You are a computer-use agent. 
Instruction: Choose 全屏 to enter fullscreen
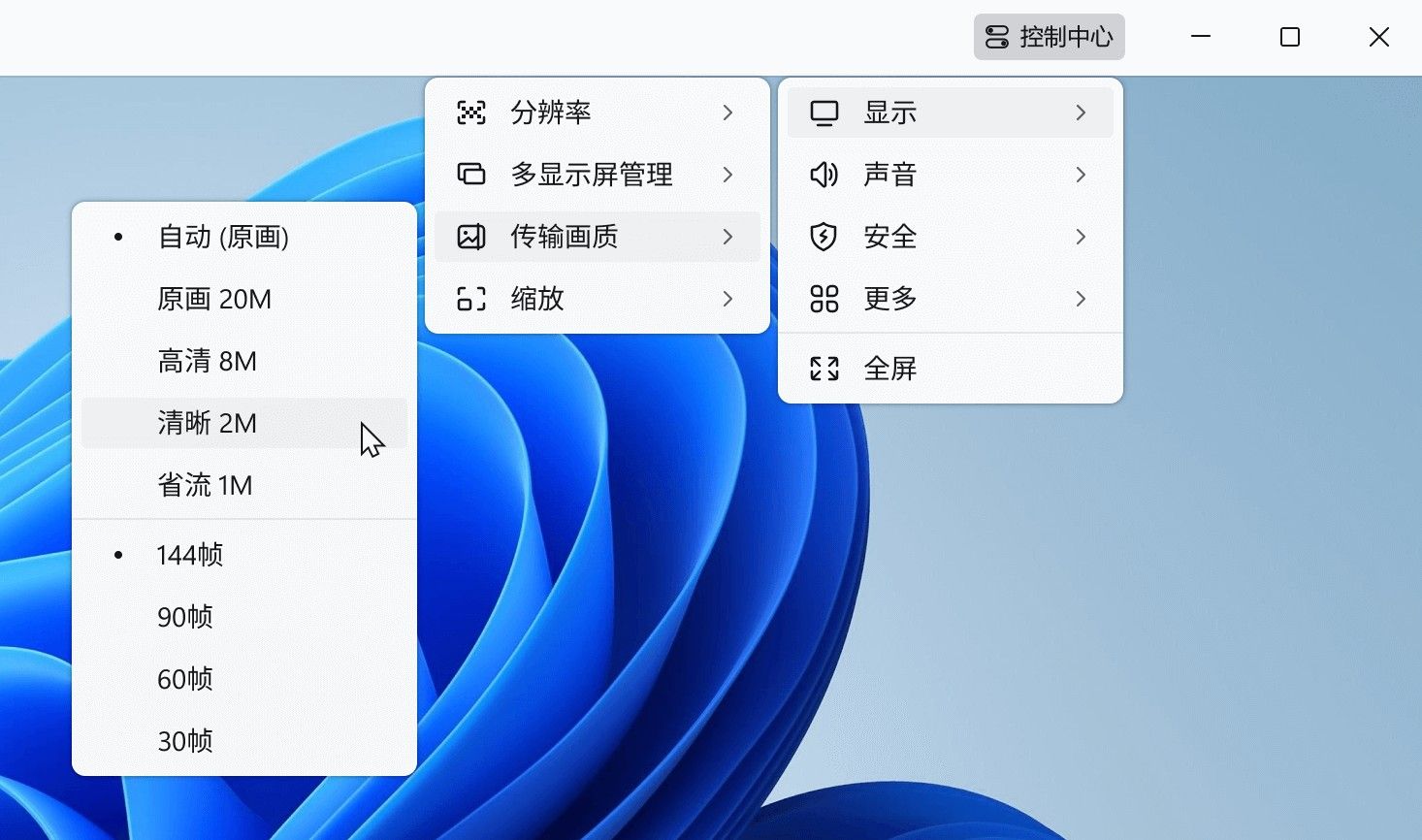coord(890,368)
